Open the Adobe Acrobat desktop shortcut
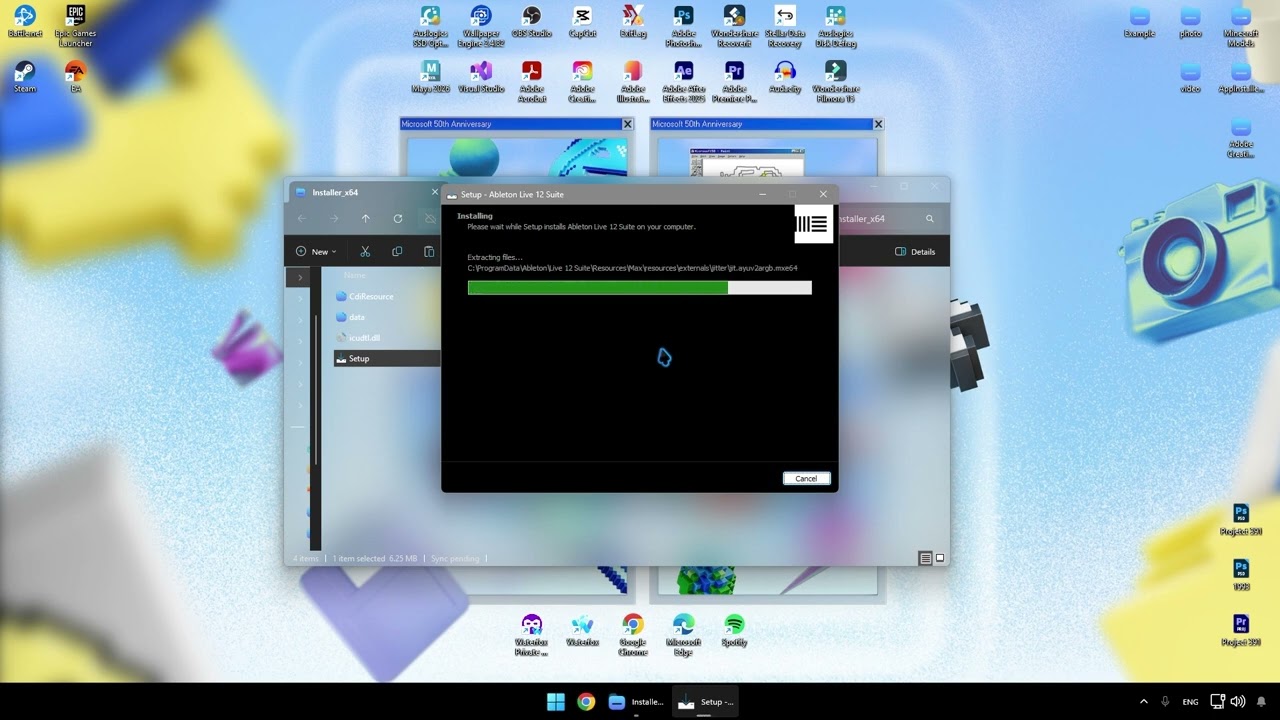 (x=532, y=82)
